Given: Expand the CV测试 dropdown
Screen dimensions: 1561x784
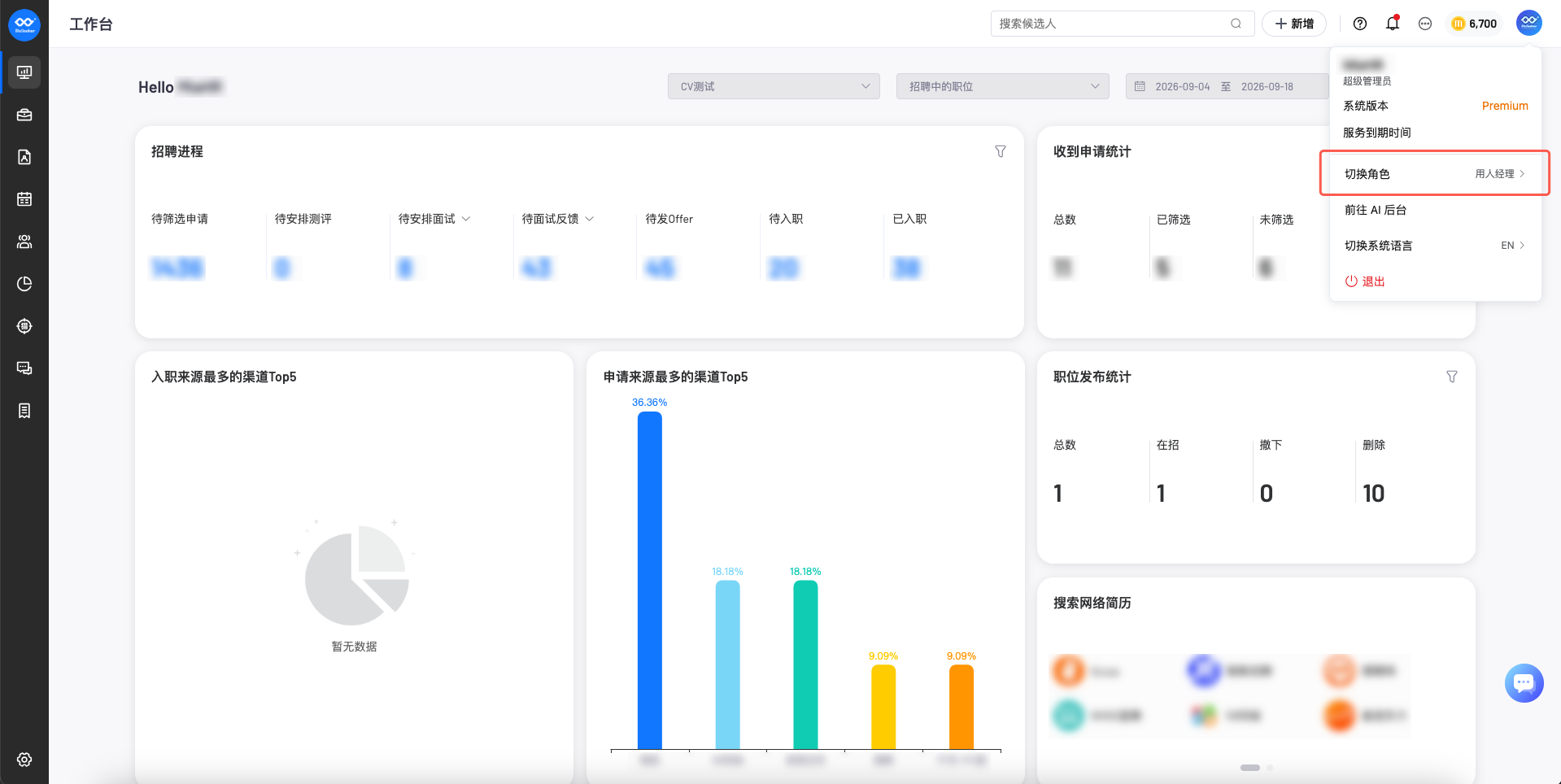Looking at the screenshot, I should (x=774, y=86).
